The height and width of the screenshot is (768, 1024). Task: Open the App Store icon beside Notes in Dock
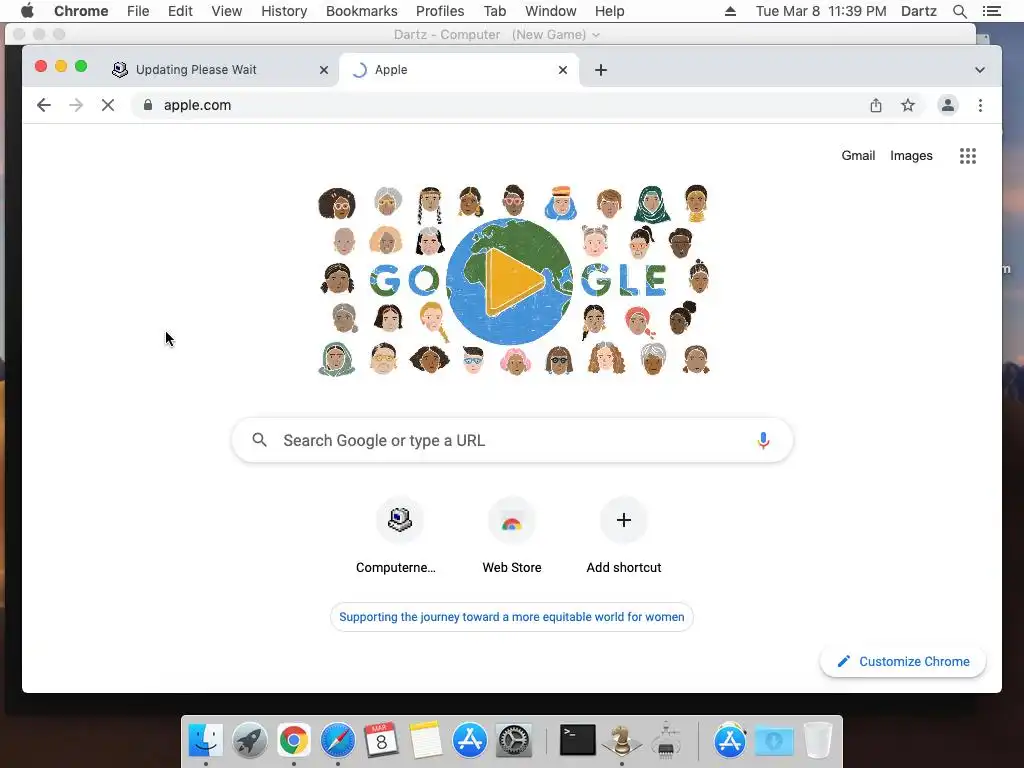pyautogui.click(x=470, y=741)
